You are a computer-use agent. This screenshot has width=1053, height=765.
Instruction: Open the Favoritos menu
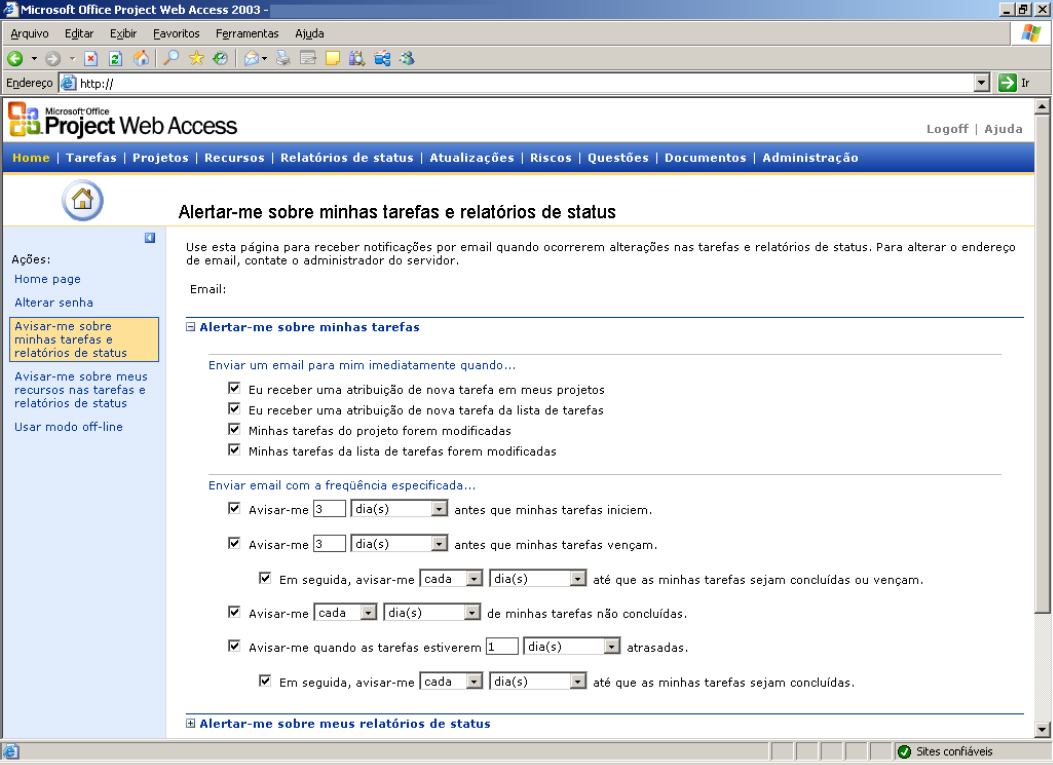tap(176, 34)
